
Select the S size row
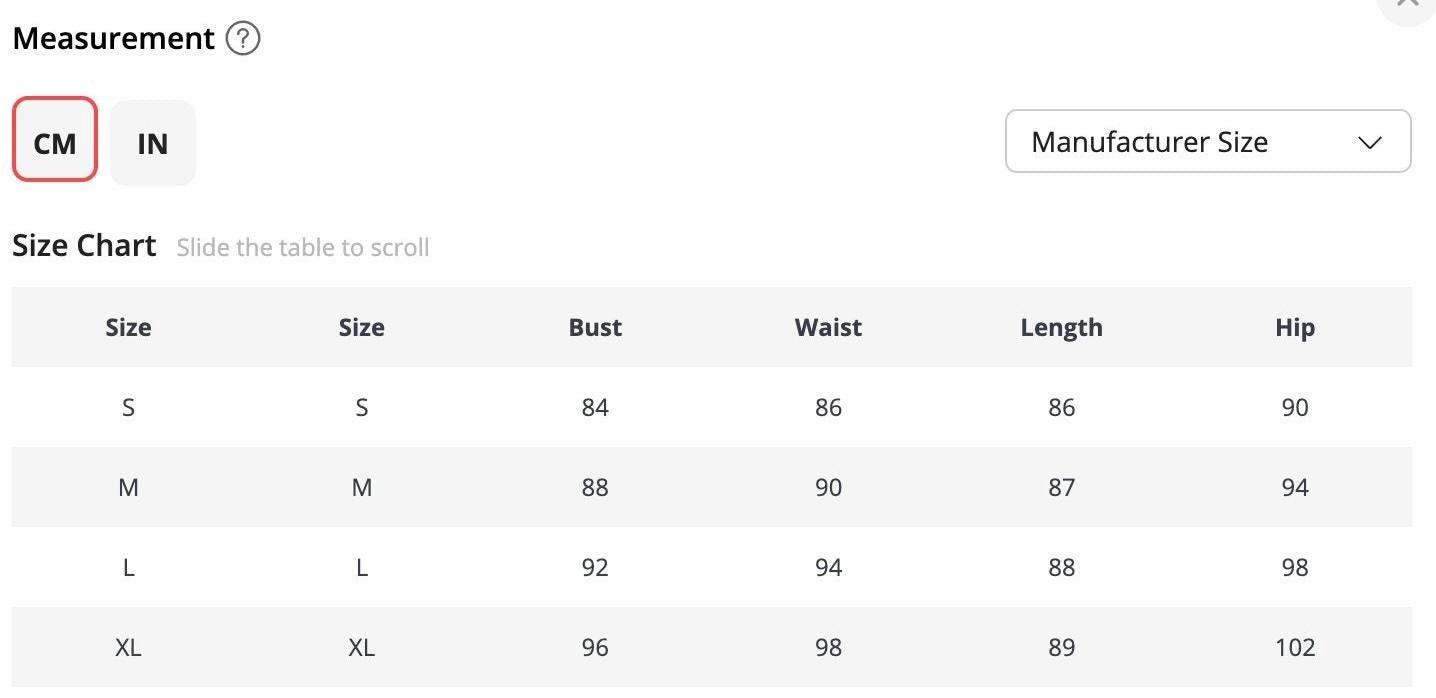pyautogui.click(x=128, y=407)
